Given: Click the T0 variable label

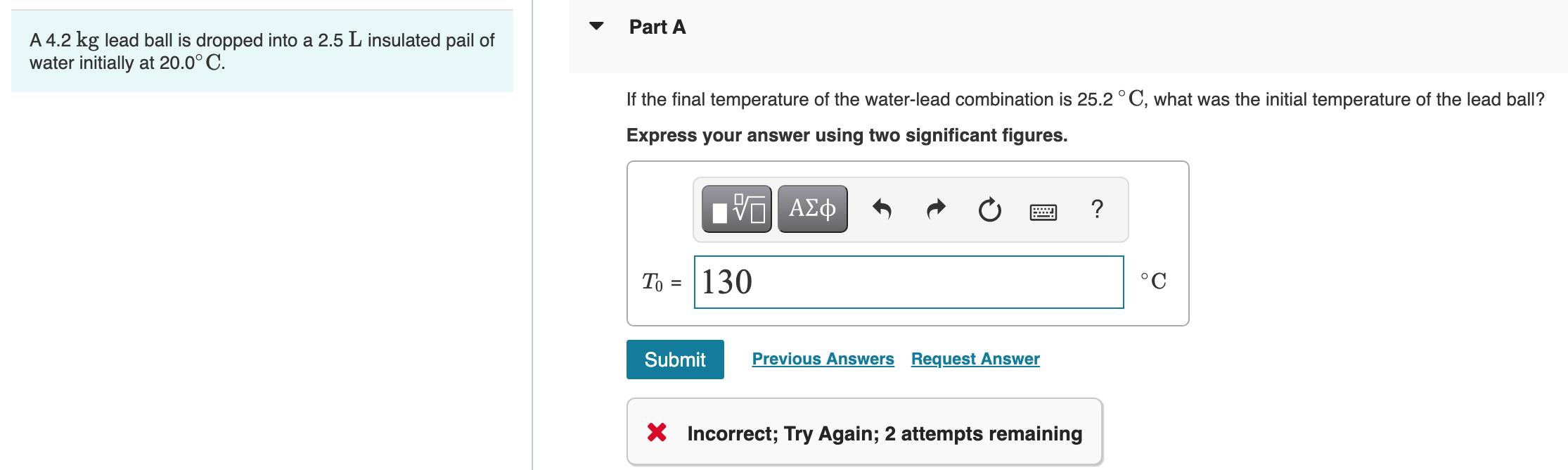Looking at the screenshot, I should click(x=652, y=282).
